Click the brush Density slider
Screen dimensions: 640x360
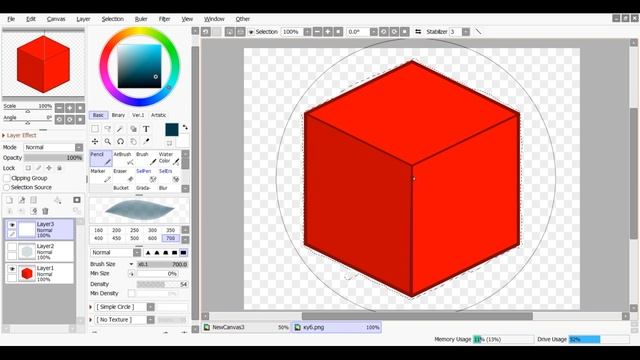162,284
